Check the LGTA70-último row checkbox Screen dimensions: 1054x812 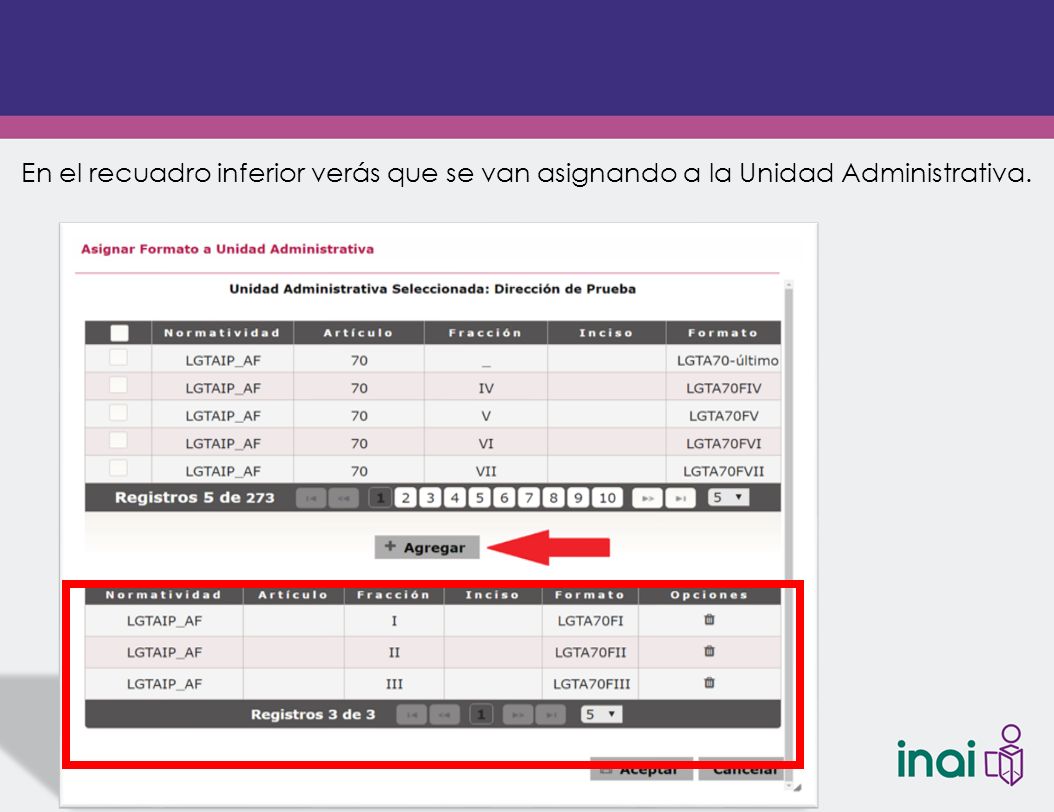coord(118,357)
